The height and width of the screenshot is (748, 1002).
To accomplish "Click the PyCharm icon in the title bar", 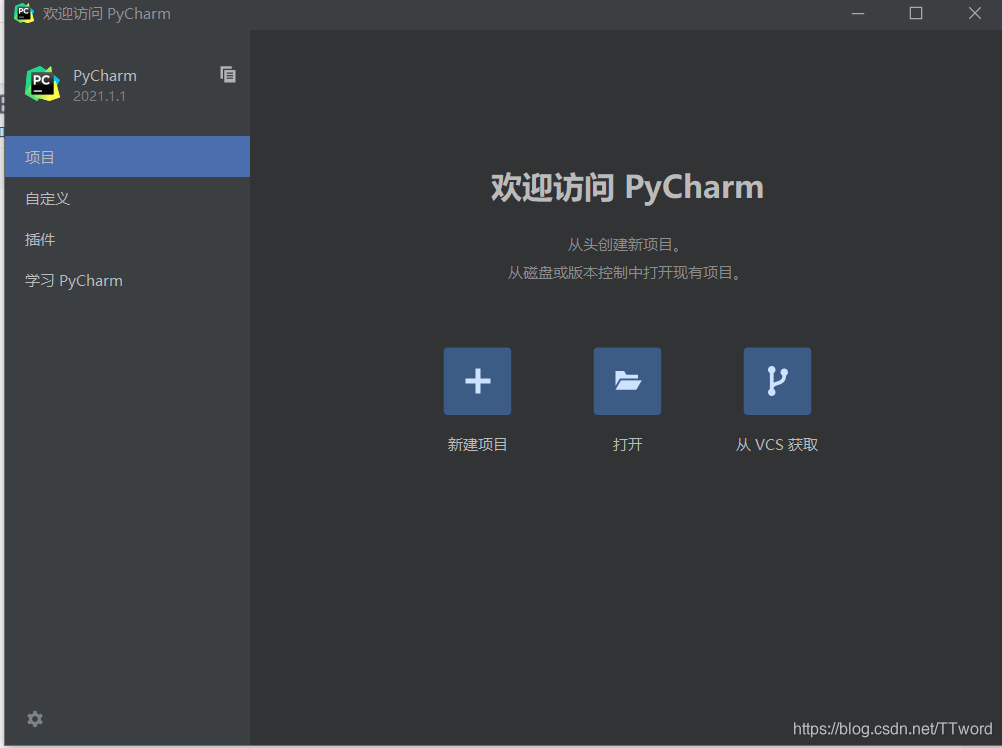I will 24,13.
